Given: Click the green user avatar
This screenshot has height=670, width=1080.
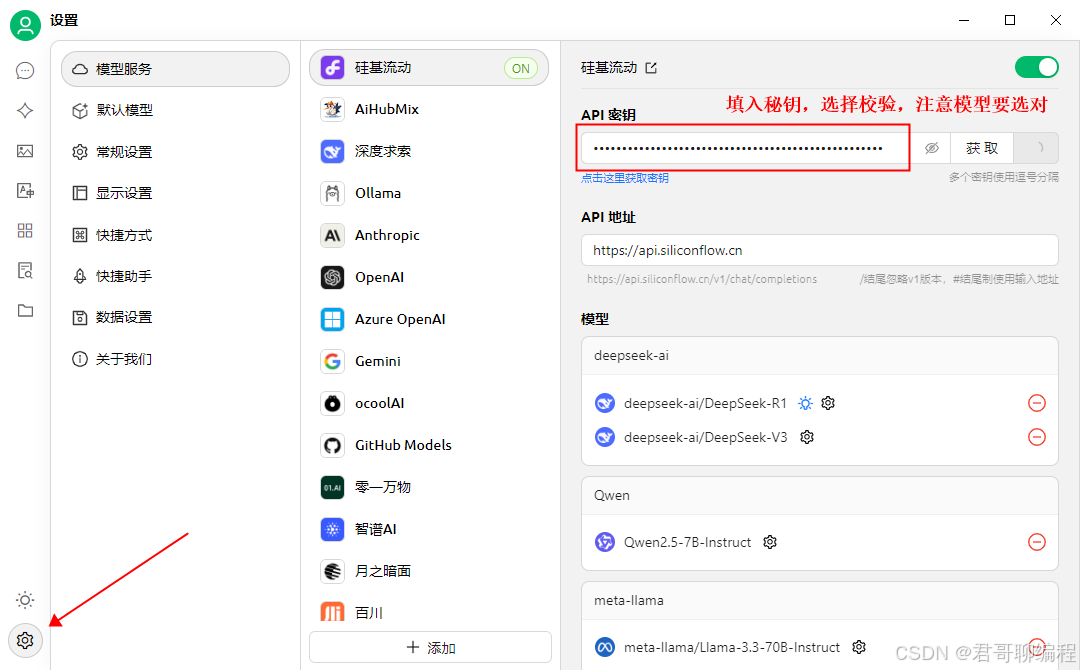Looking at the screenshot, I should click(25, 25).
